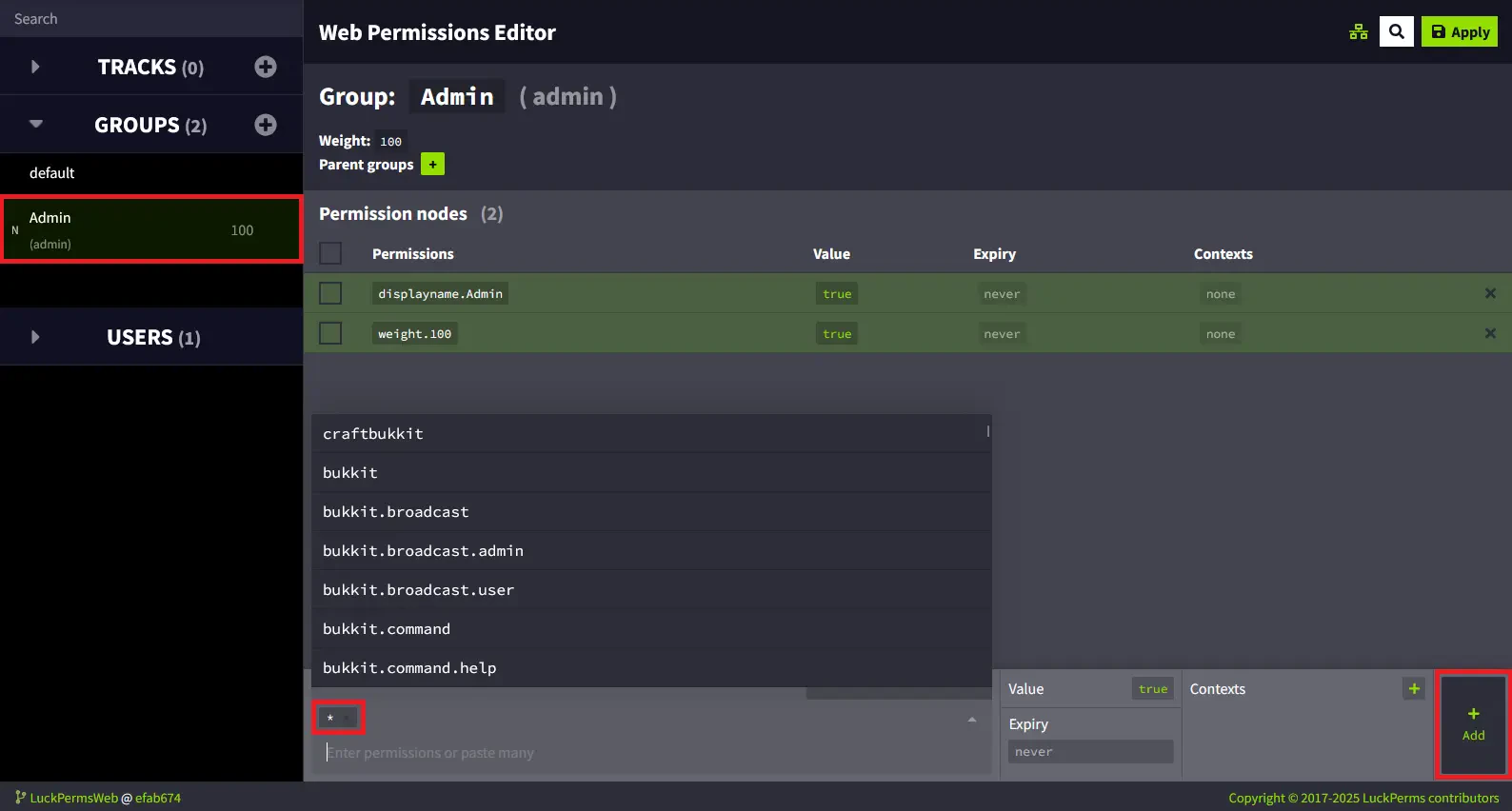Click the Expiry never input field
Viewport: 1512px width, 811px height.
click(x=1090, y=752)
